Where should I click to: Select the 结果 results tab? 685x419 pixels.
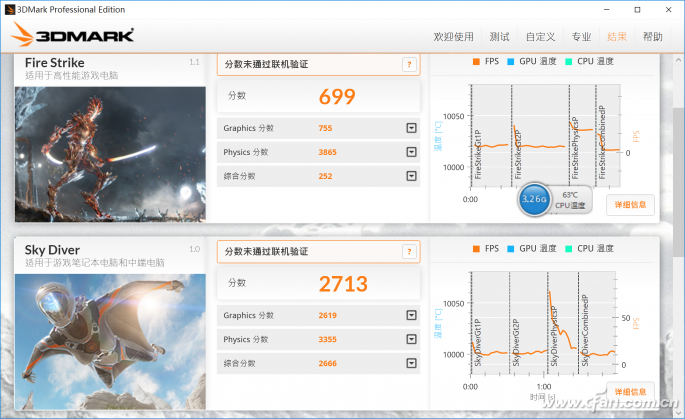coord(617,37)
